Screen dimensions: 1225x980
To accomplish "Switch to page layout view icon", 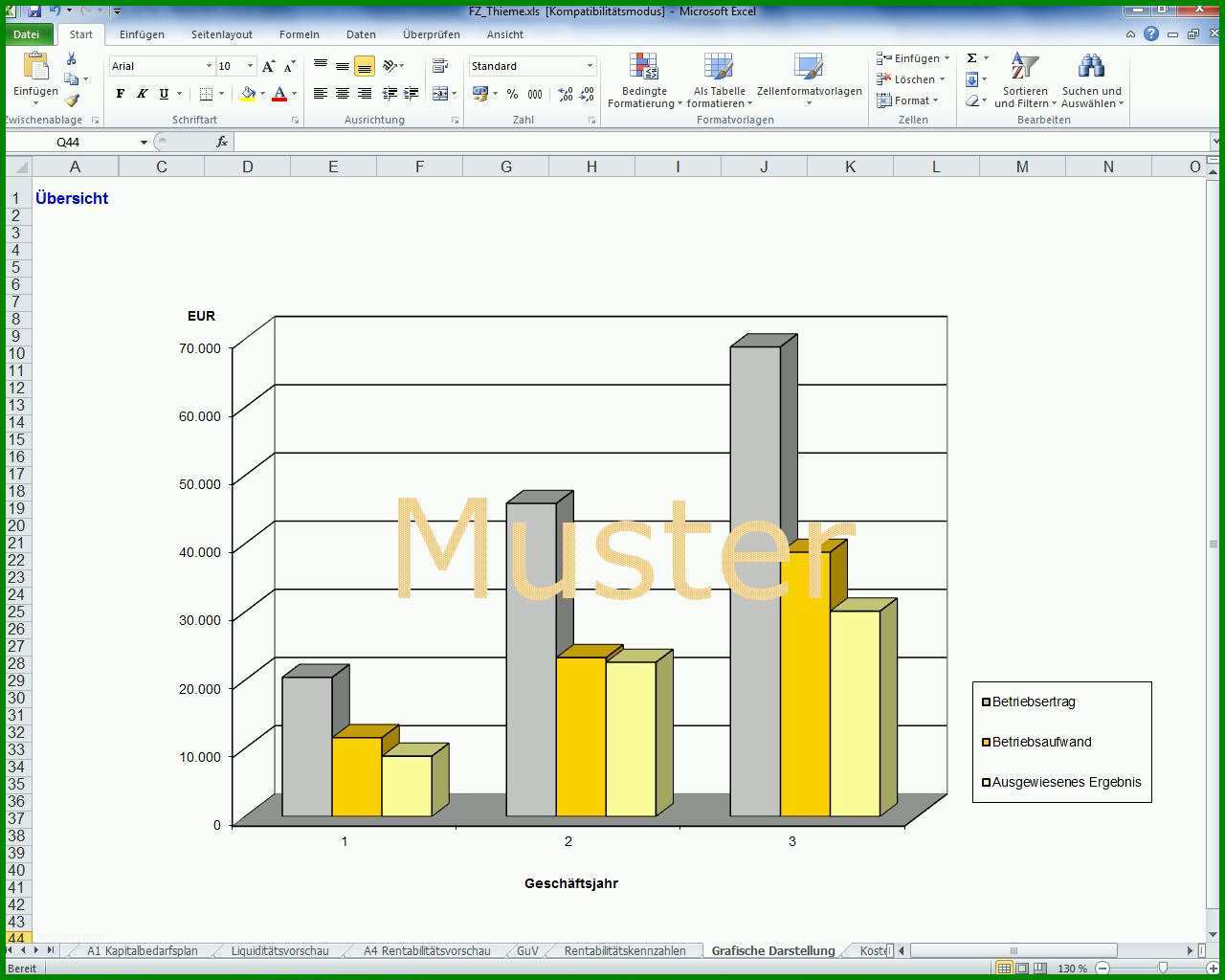I will 1022,969.
